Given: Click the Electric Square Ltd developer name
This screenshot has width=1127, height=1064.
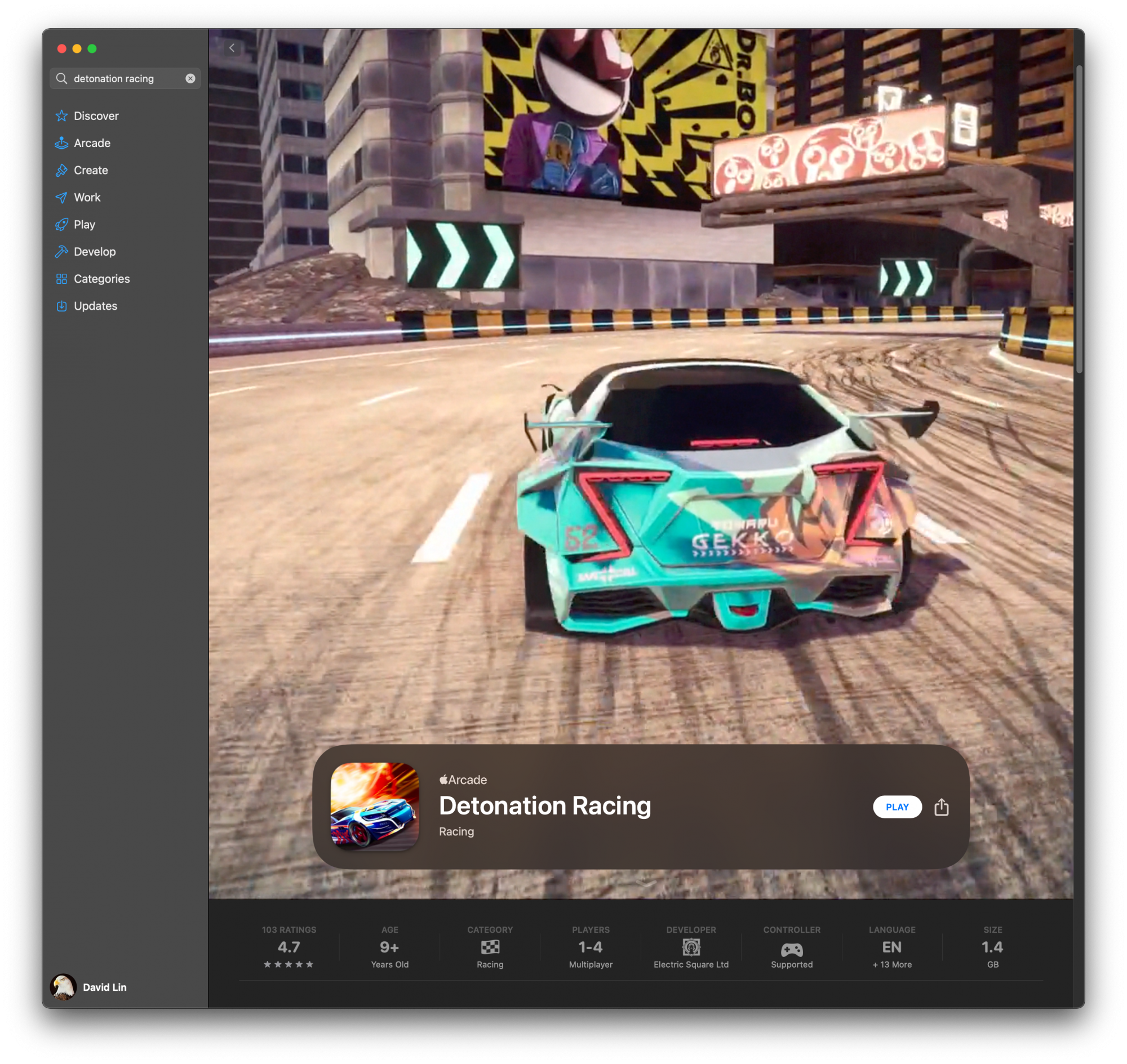Looking at the screenshot, I should point(691,964).
